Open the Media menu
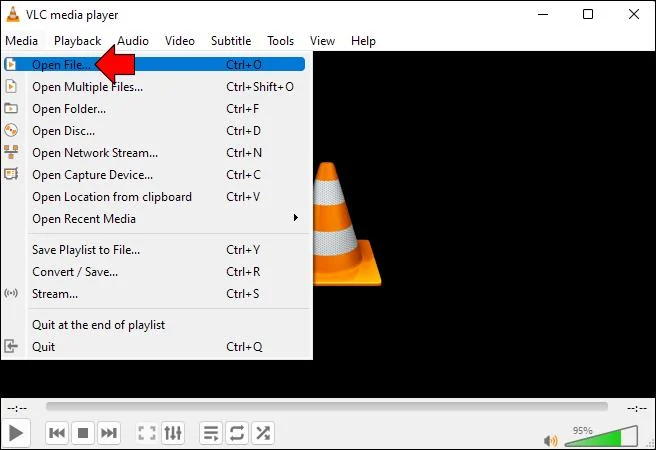The height and width of the screenshot is (450, 656). [21, 41]
